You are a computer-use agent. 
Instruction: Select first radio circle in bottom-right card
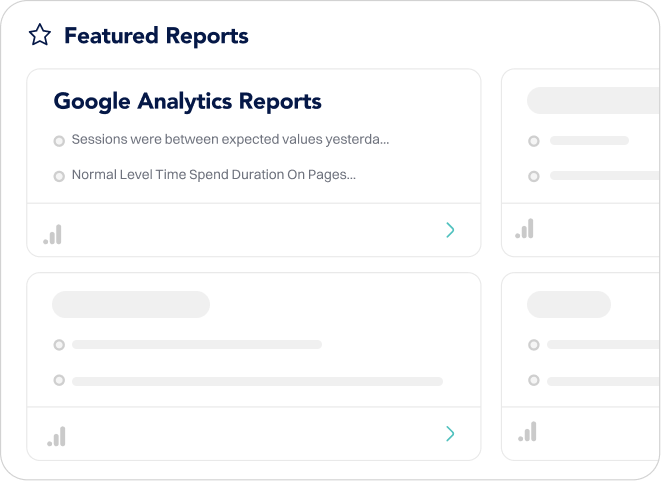(x=534, y=345)
